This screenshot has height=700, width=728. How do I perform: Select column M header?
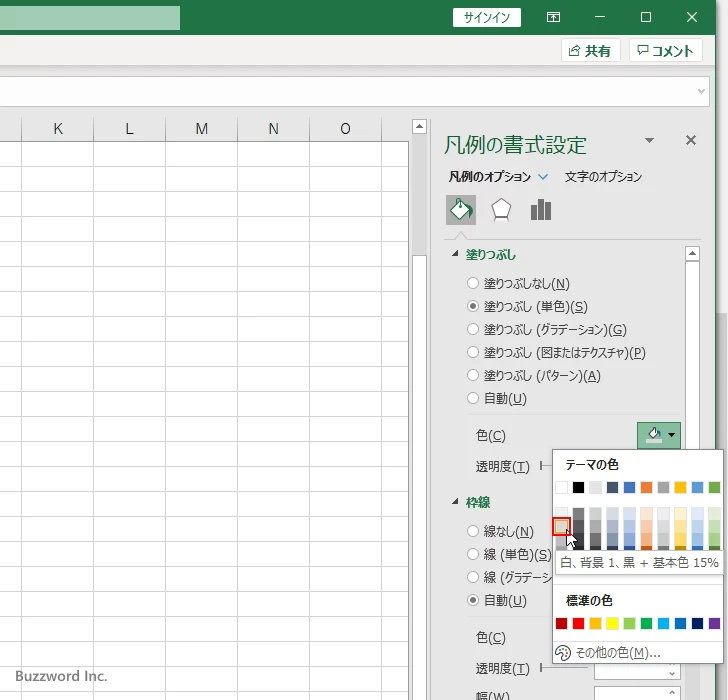click(202, 129)
